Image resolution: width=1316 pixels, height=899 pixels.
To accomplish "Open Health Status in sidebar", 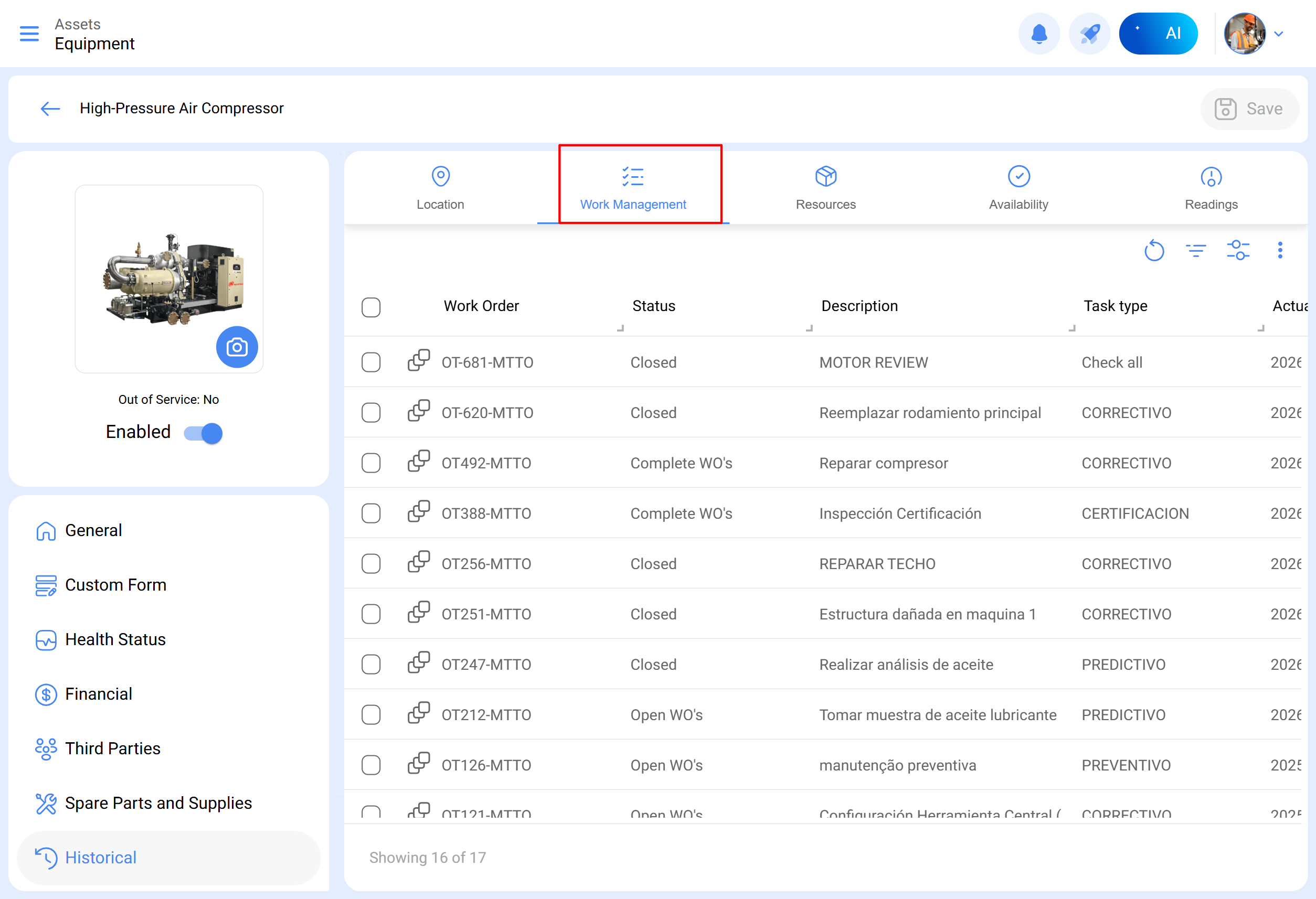I will [115, 639].
